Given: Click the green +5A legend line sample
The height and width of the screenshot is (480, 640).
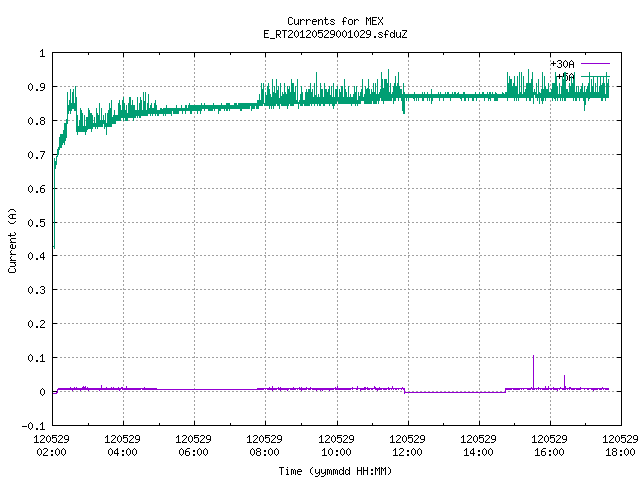Looking at the screenshot, I should [595, 77].
